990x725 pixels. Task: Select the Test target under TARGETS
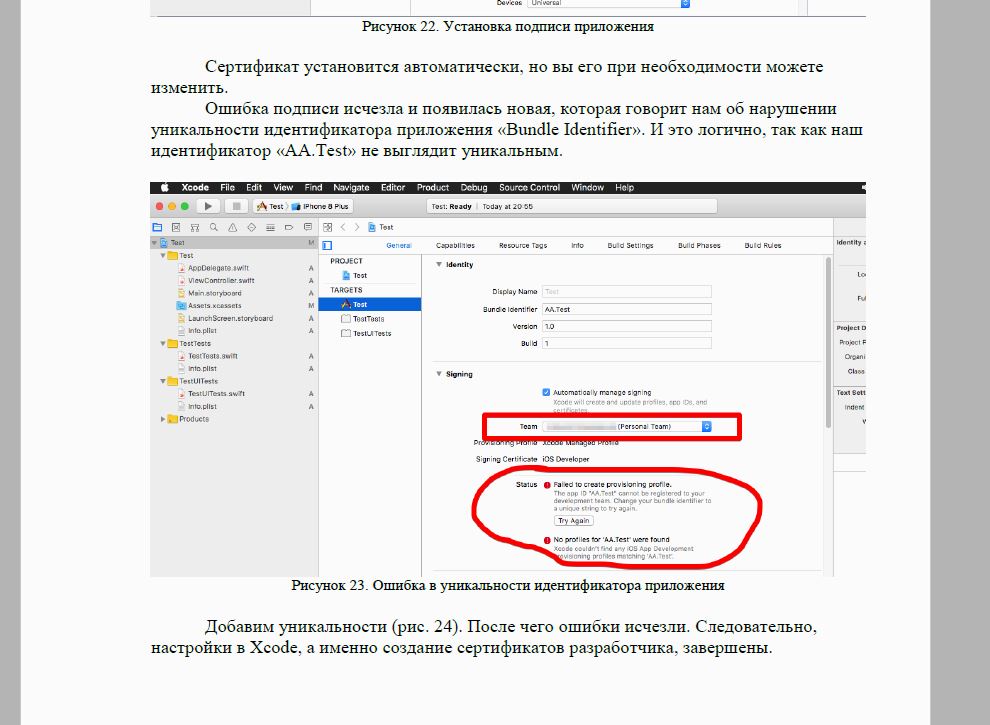coord(370,304)
